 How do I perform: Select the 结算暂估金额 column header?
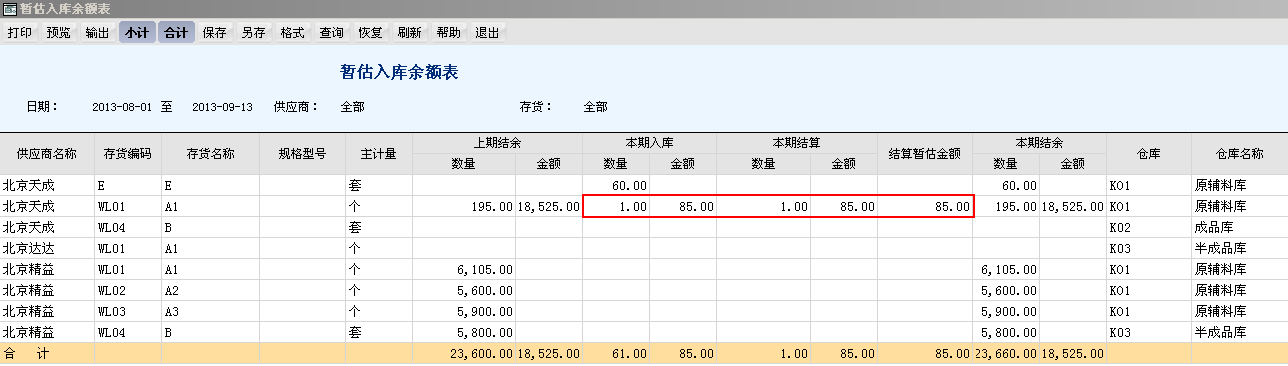[925, 154]
